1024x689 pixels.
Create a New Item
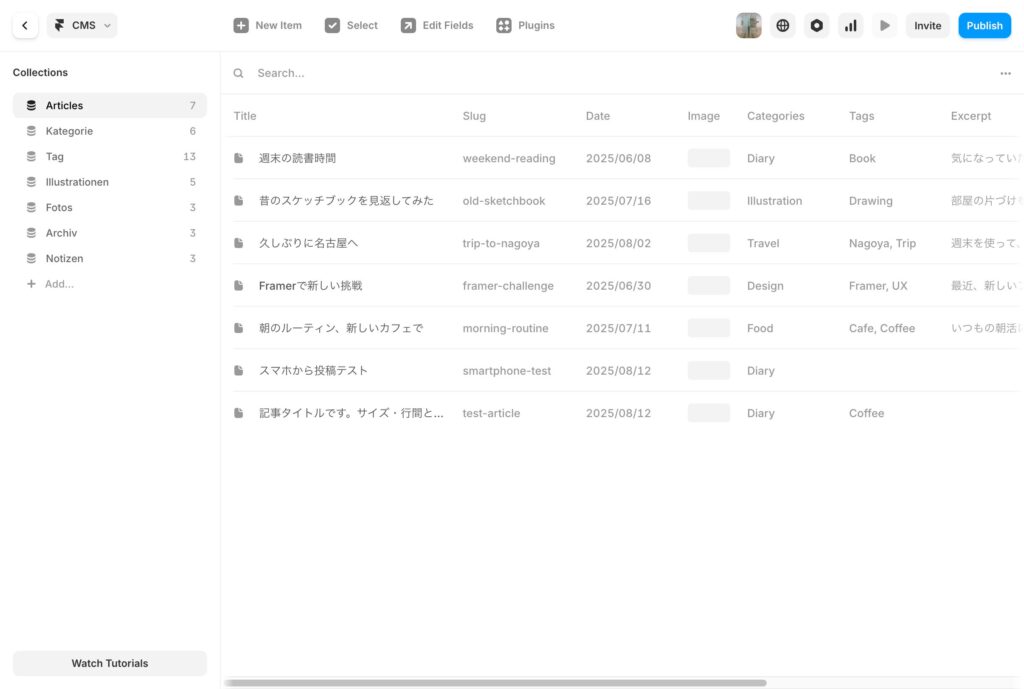click(267, 26)
